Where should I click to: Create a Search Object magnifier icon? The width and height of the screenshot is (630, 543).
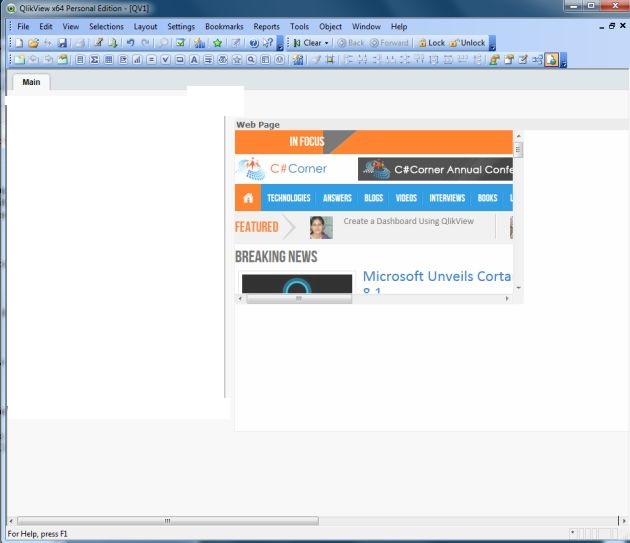pyautogui.click(x=251, y=59)
